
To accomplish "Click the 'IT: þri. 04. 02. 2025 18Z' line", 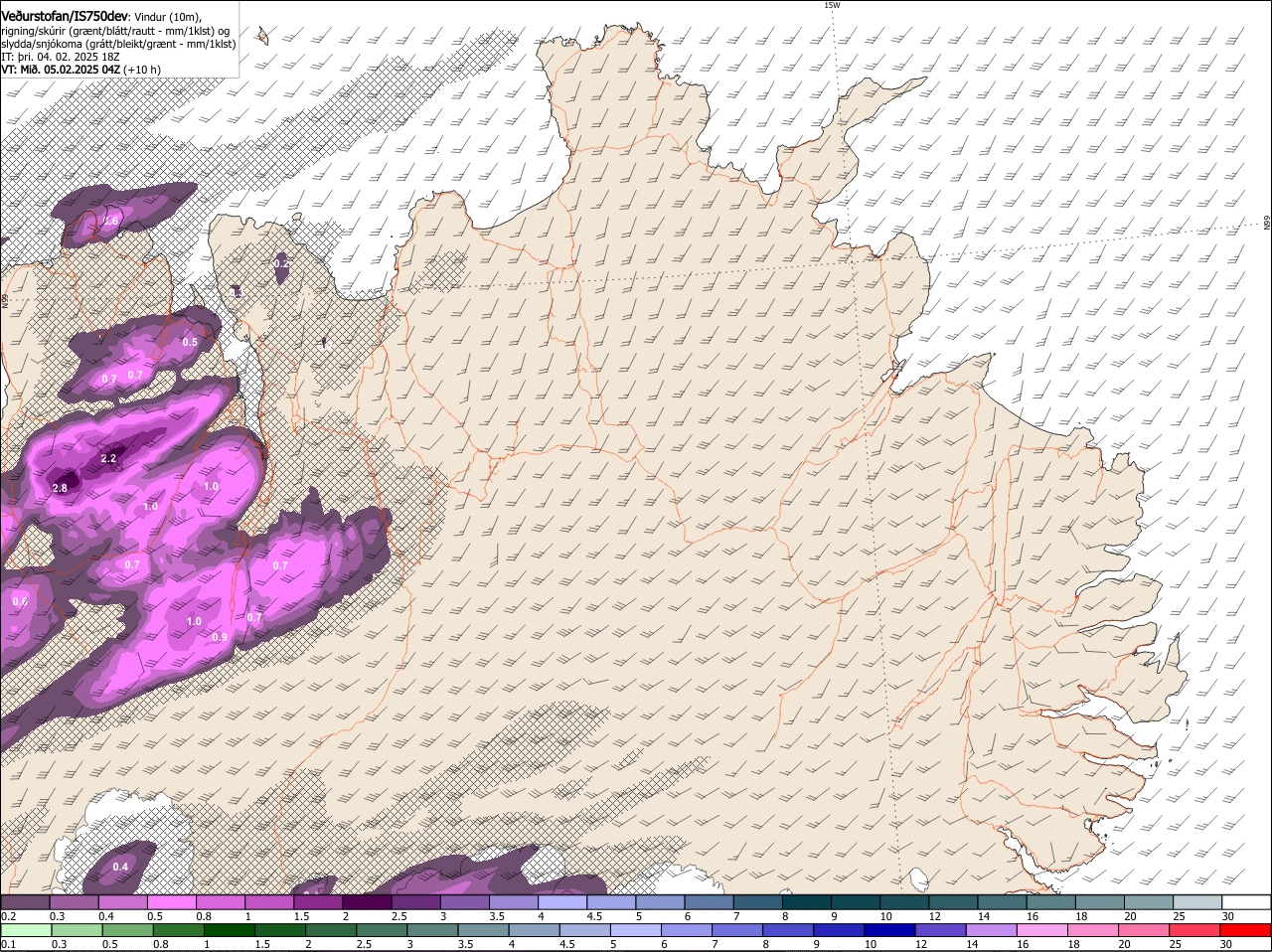I will click(x=61, y=57).
